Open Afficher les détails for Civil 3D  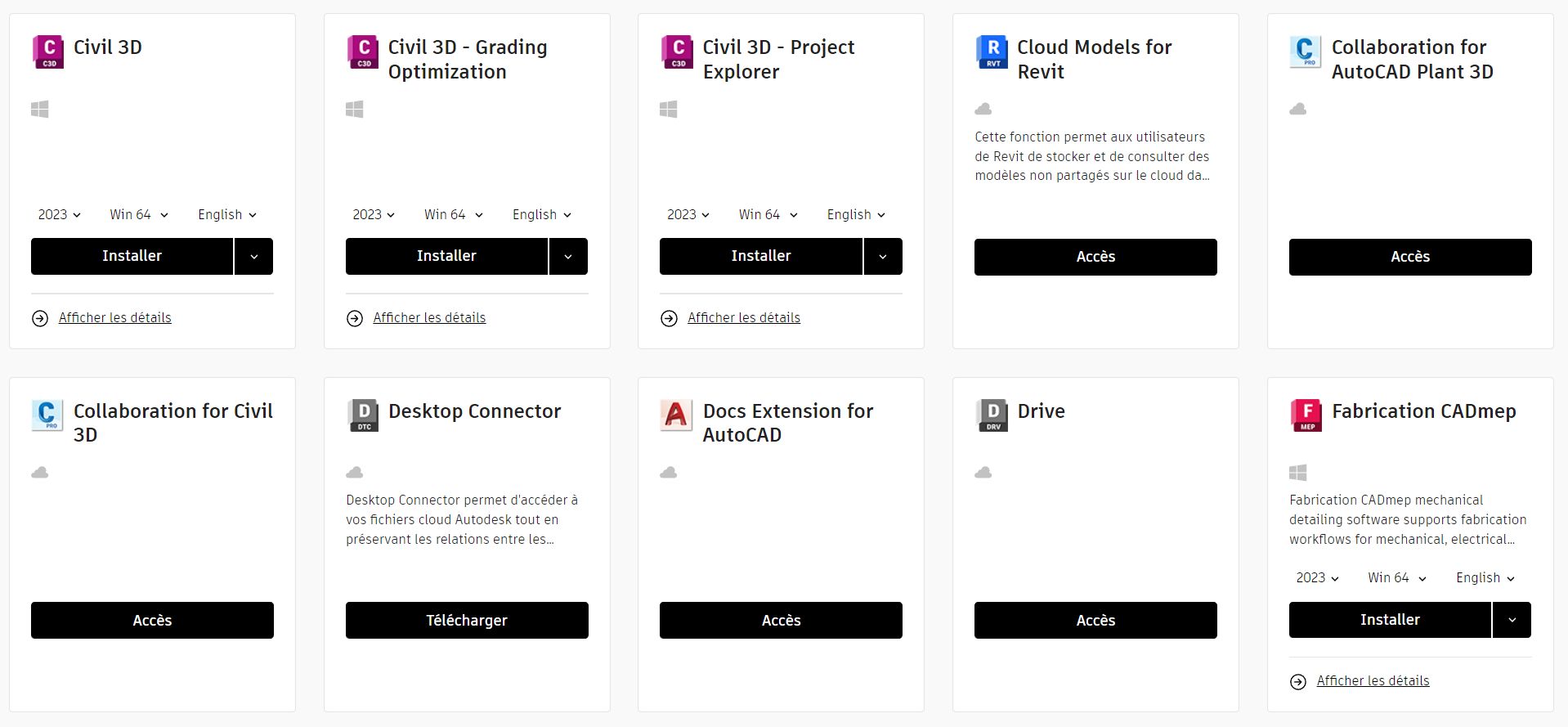[114, 317]
